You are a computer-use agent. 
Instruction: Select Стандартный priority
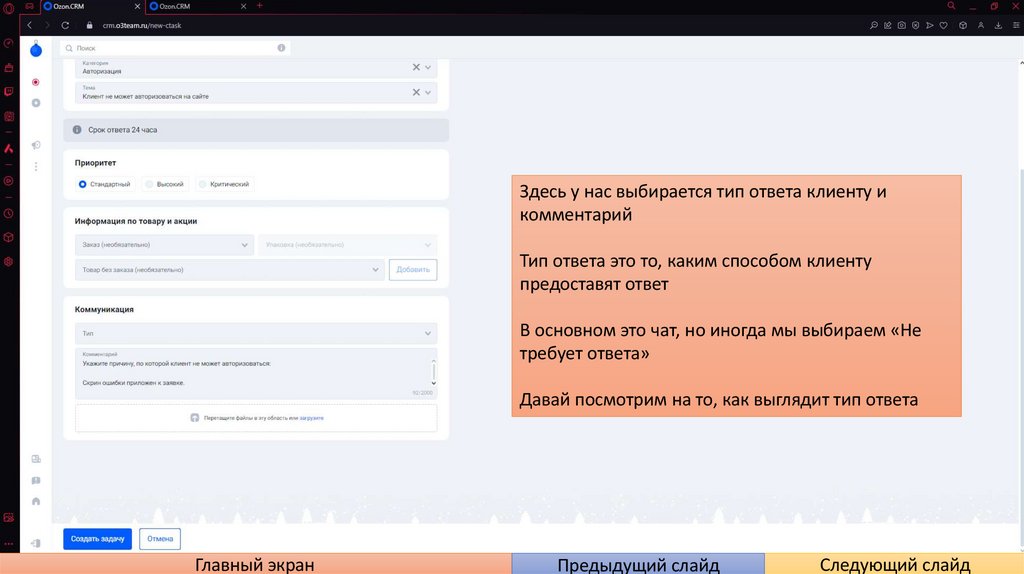coord(104,184)
